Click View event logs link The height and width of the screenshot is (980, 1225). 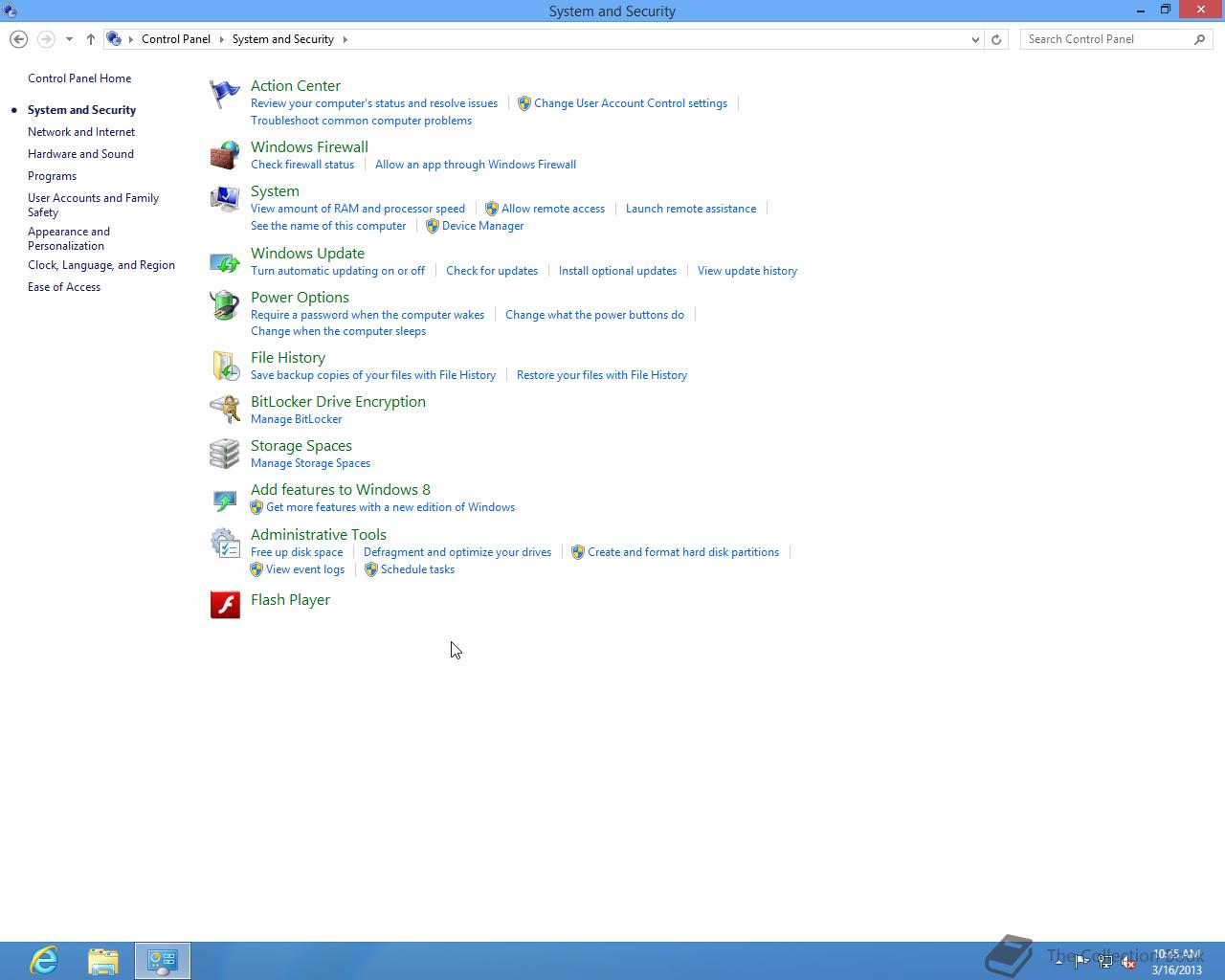pos(305,569)
